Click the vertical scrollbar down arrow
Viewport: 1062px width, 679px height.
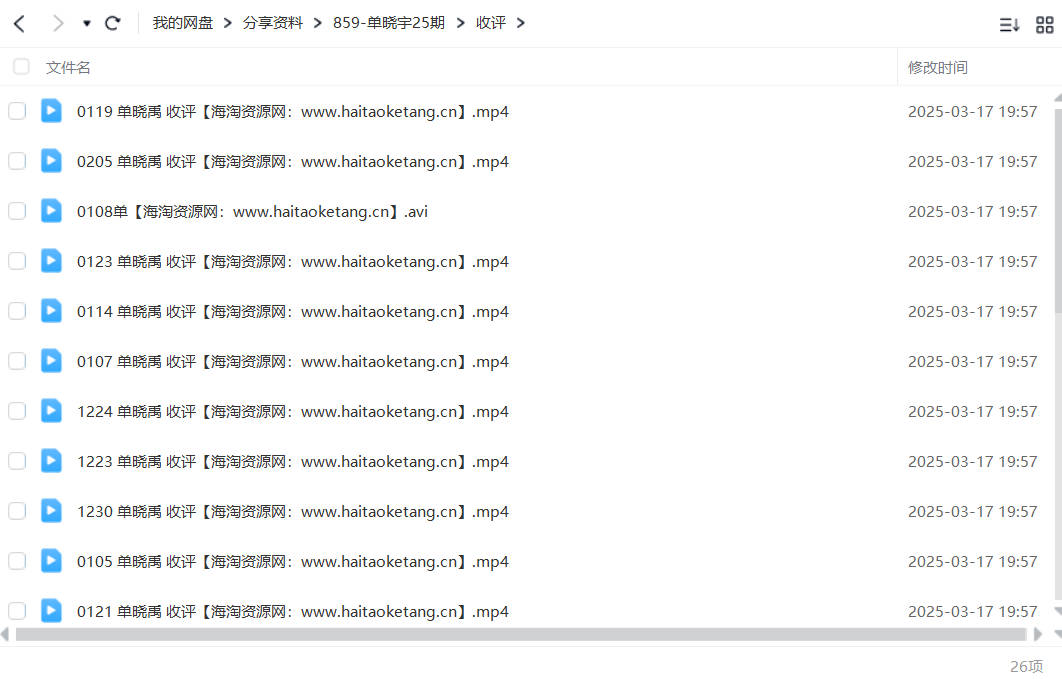pyautogui.click(x=1058, y=611)
